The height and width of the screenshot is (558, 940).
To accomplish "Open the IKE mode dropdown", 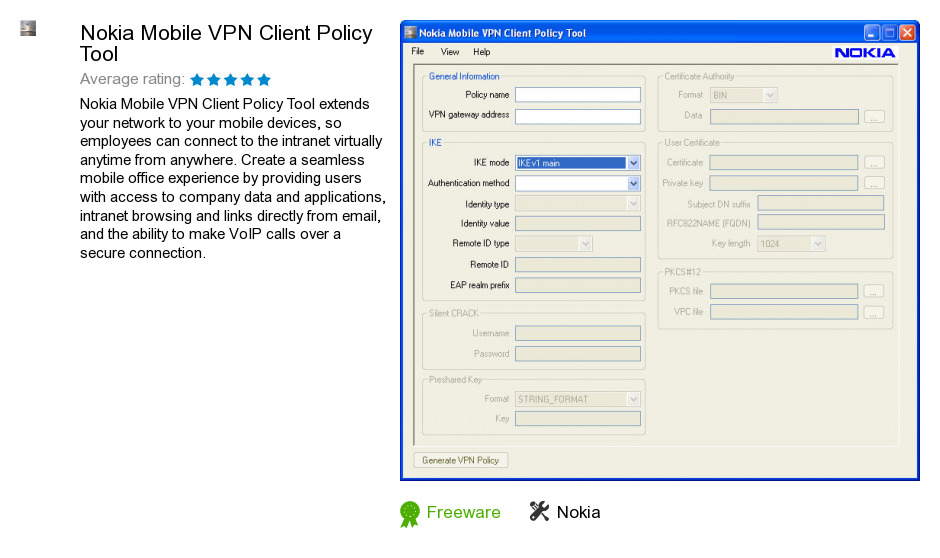I will point(577,162).
